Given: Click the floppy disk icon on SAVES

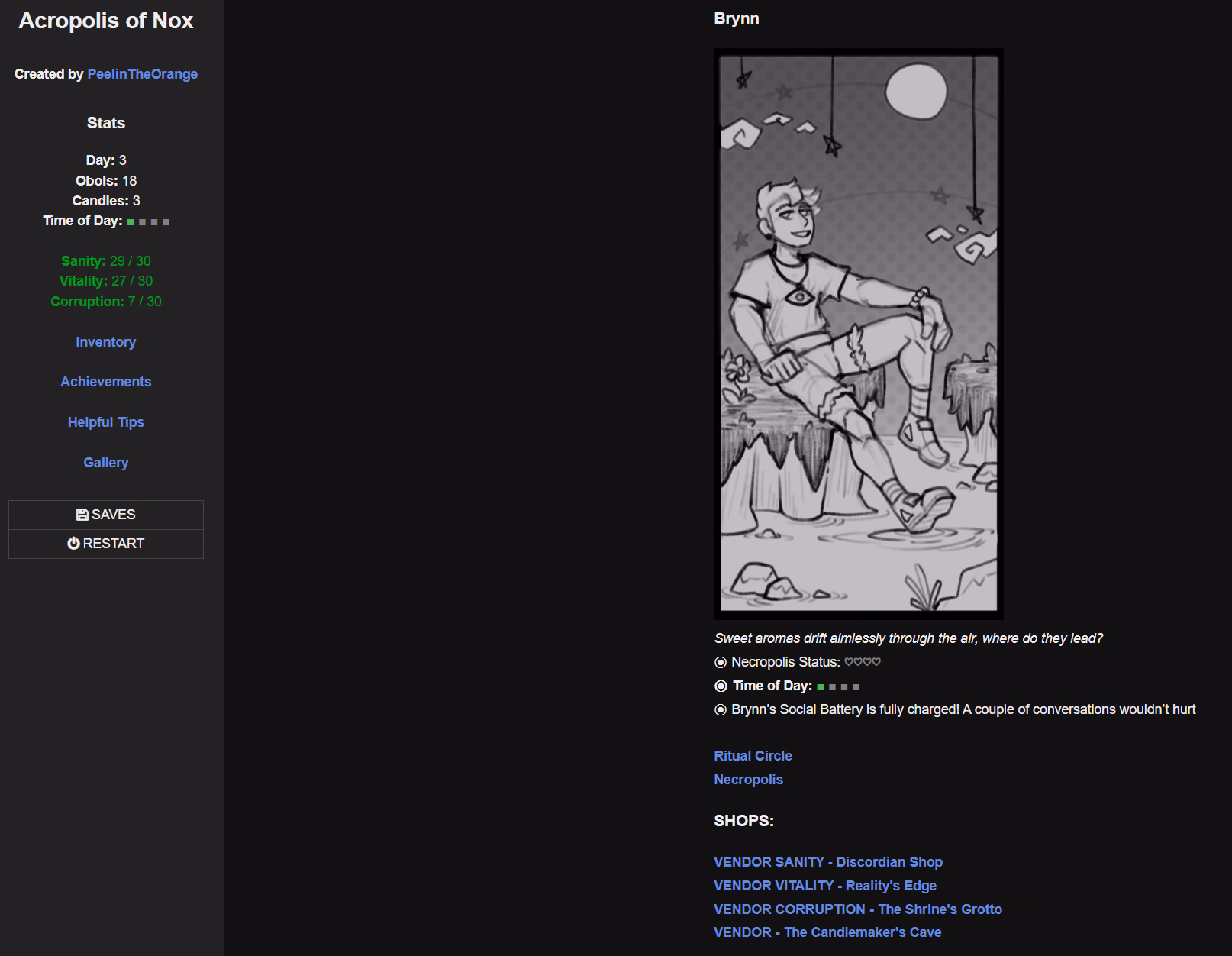Looking at the screenshot, I should click(x=82, y=515).
